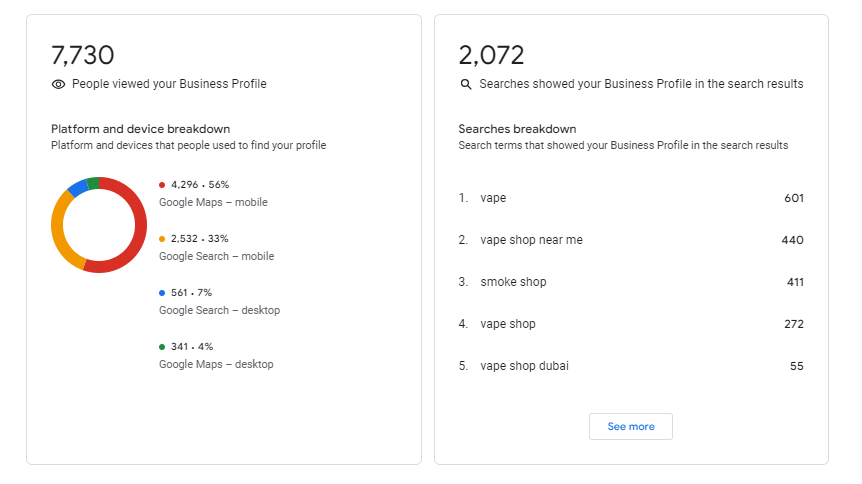The image size is (862, 484).
Task: Click the 2,072 searches total number
Action: (x=491, y=55)
